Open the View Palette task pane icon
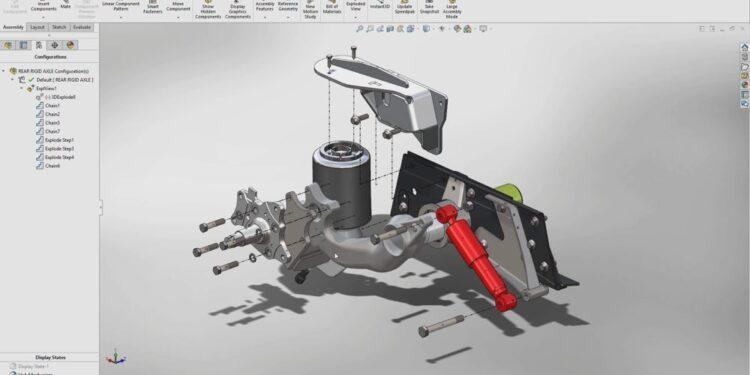 pyautogui.click(x=745, y=76)
